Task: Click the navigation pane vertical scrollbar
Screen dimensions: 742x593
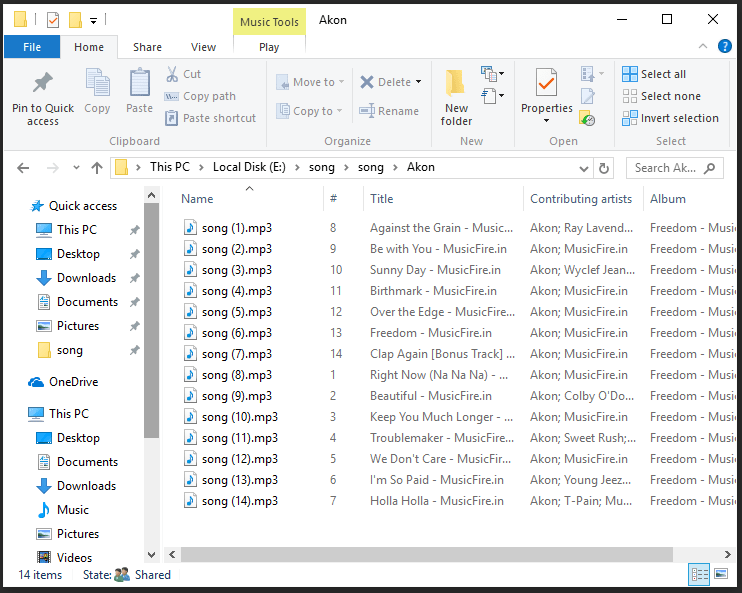Action: [x=151, y=321]
